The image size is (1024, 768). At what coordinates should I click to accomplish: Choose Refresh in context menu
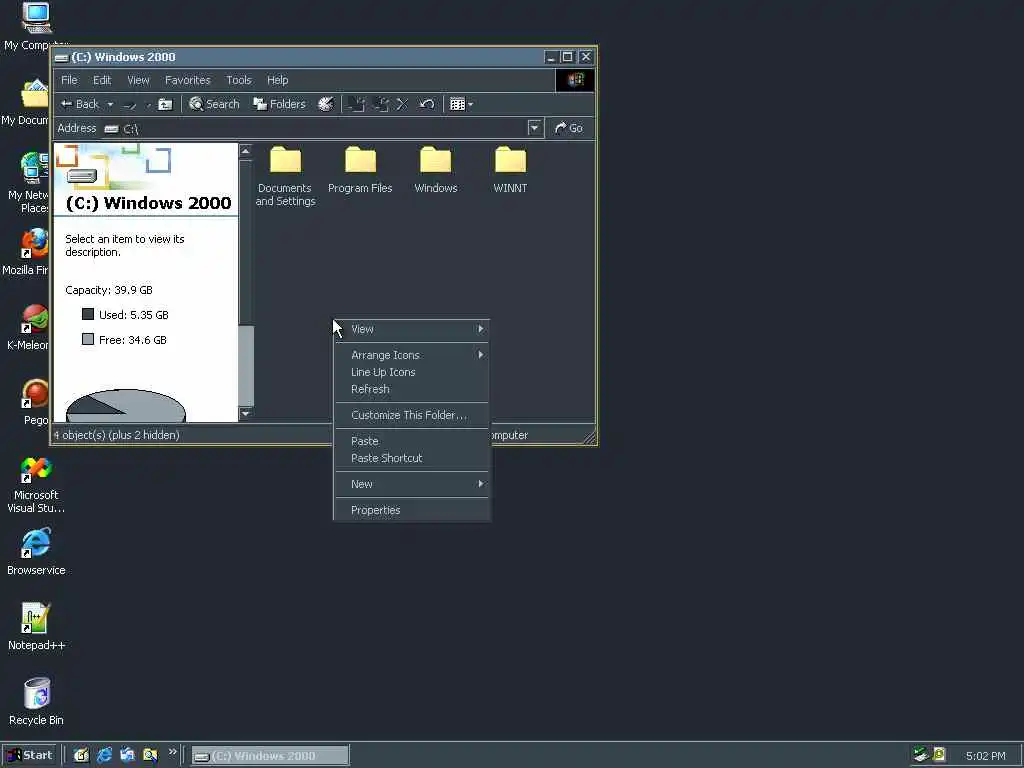[x=412, y=389]
